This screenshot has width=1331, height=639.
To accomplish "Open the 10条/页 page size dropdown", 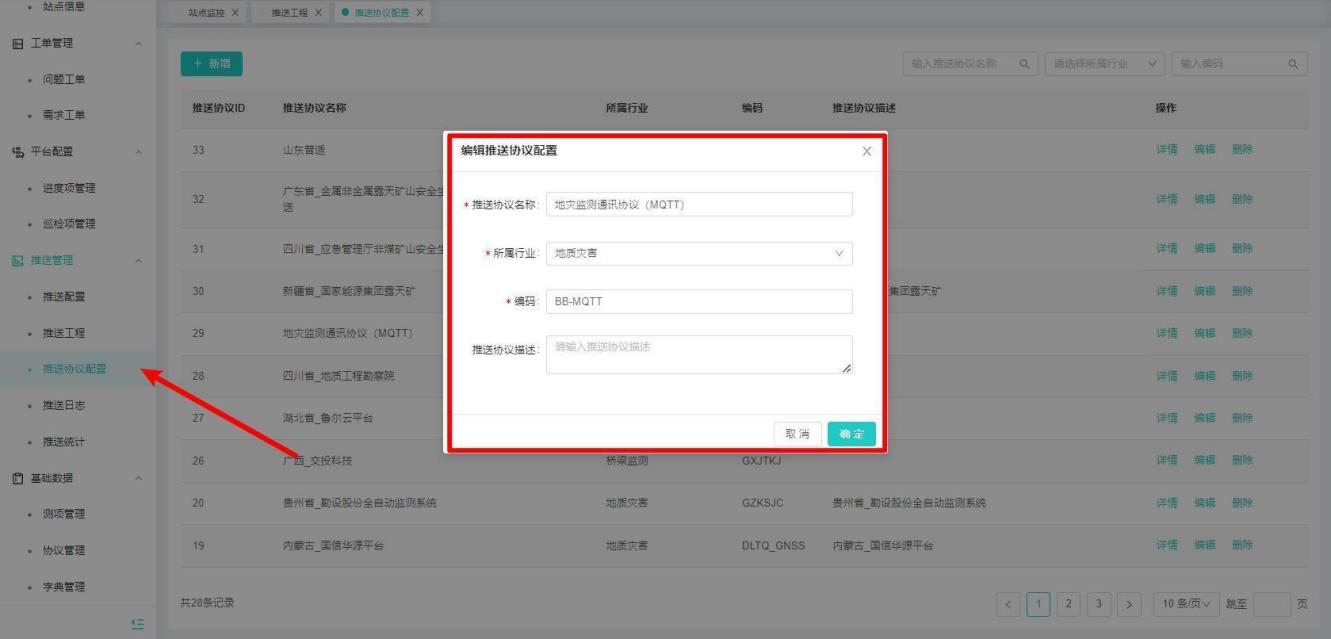I will (x=1186, y=604).
